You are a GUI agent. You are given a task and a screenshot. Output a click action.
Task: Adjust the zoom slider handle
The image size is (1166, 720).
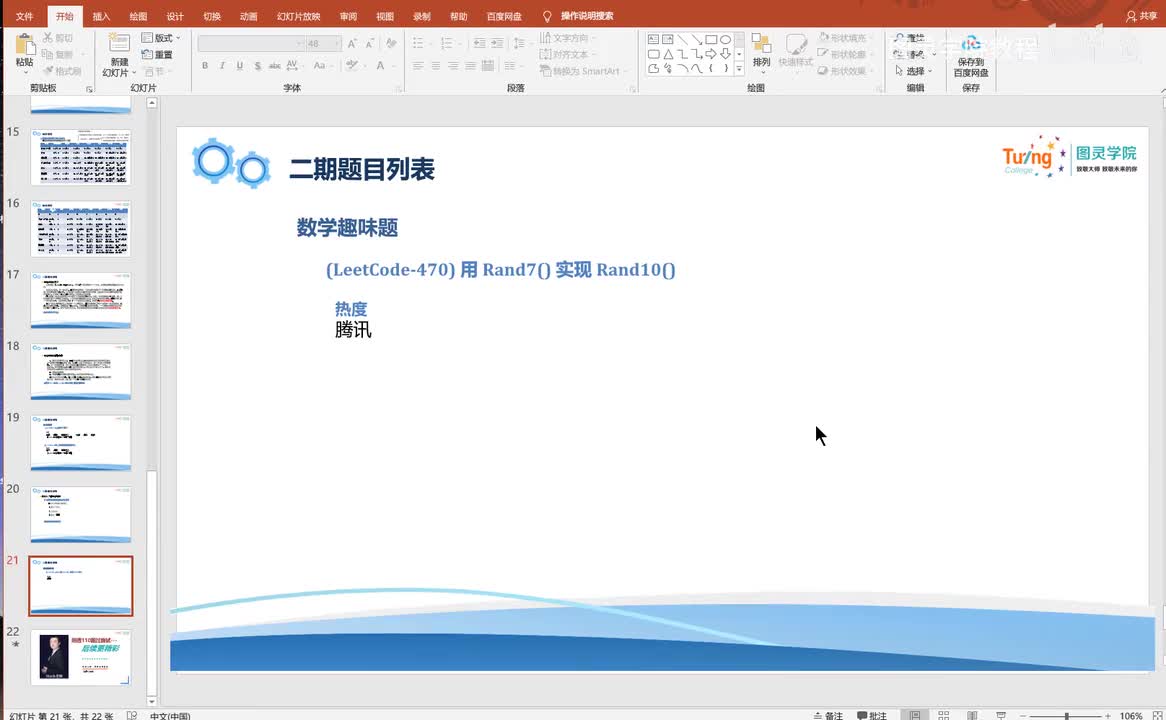point(1066,716)
